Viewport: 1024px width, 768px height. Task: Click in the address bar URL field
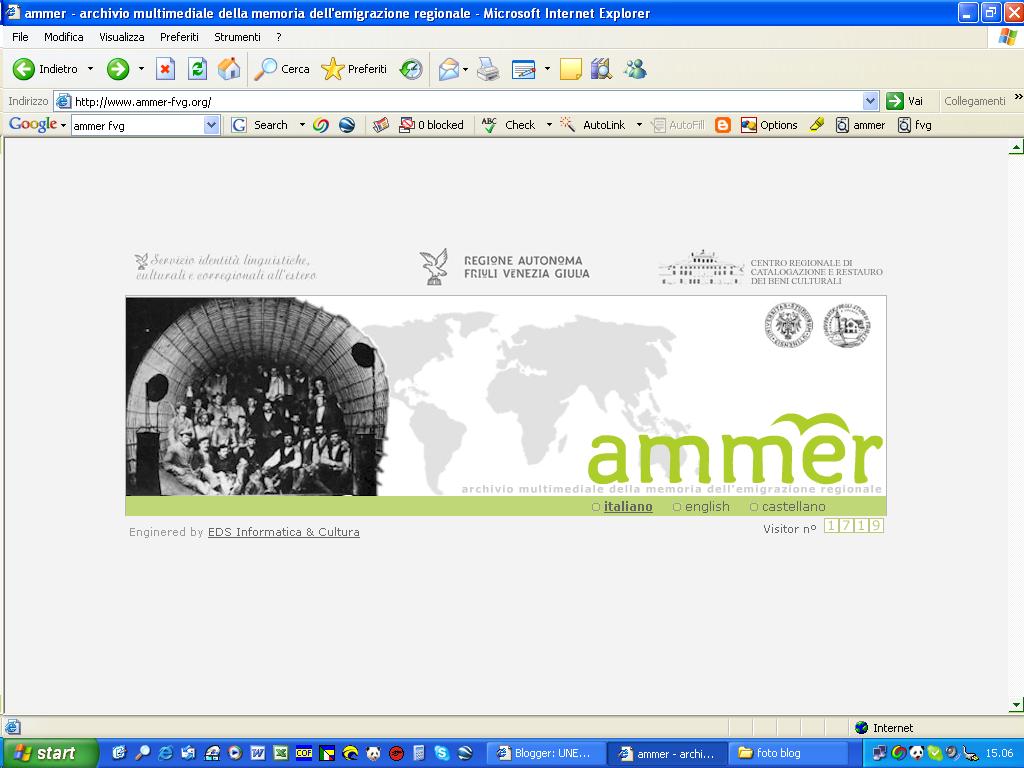click(467, 101)
